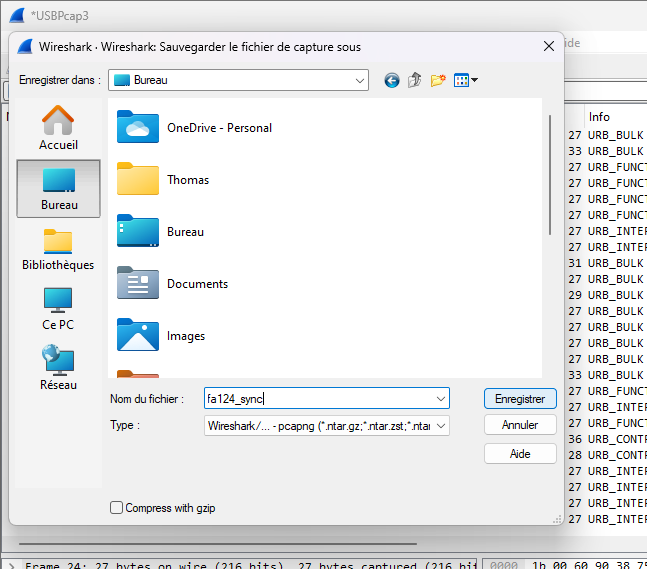Viewport: 647px width, 569px height.
Task: Expand the file Type dropdown
Action: tap(441, 426)
